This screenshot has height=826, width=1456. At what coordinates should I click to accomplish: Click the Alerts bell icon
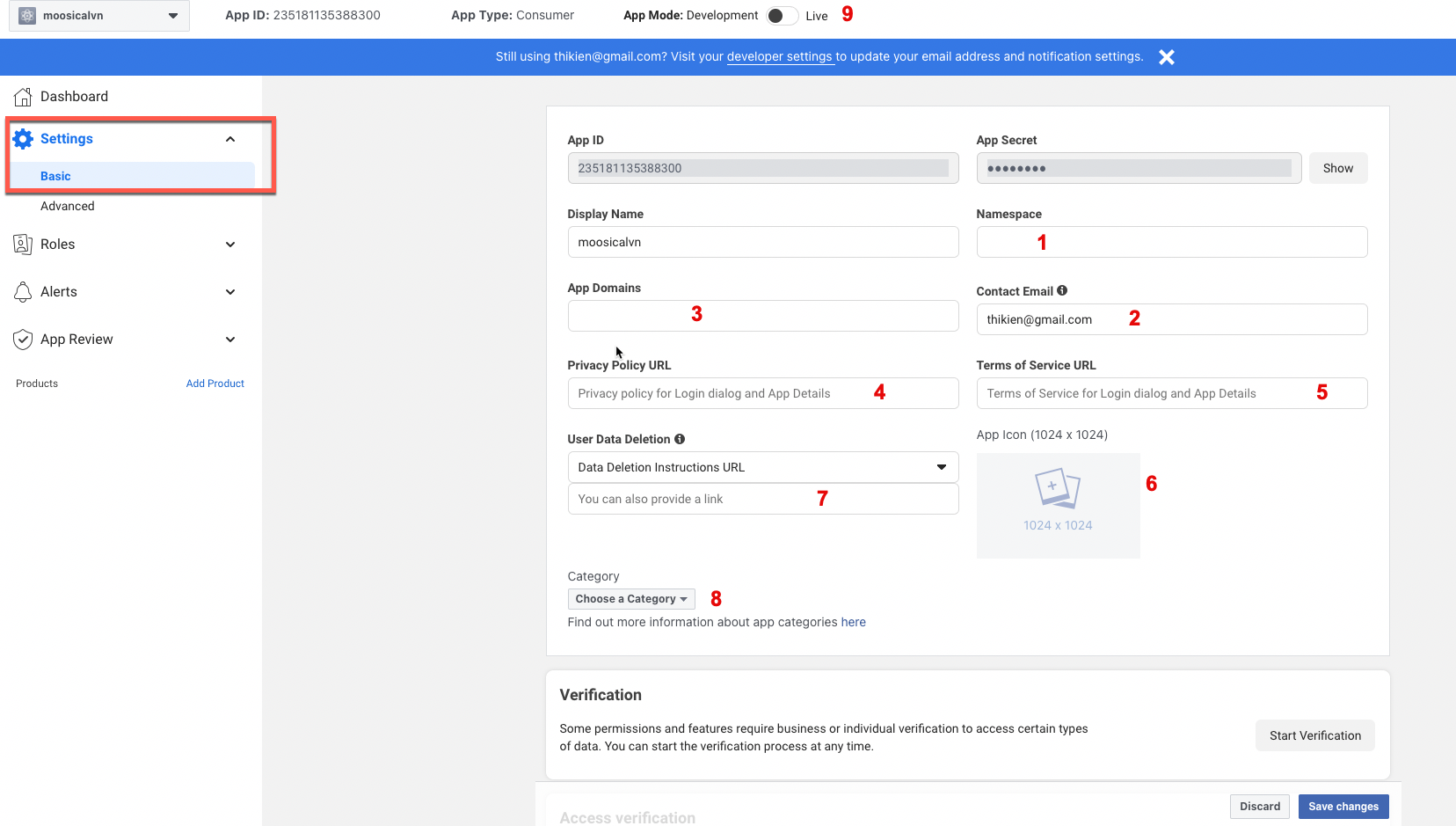[23, 292]
